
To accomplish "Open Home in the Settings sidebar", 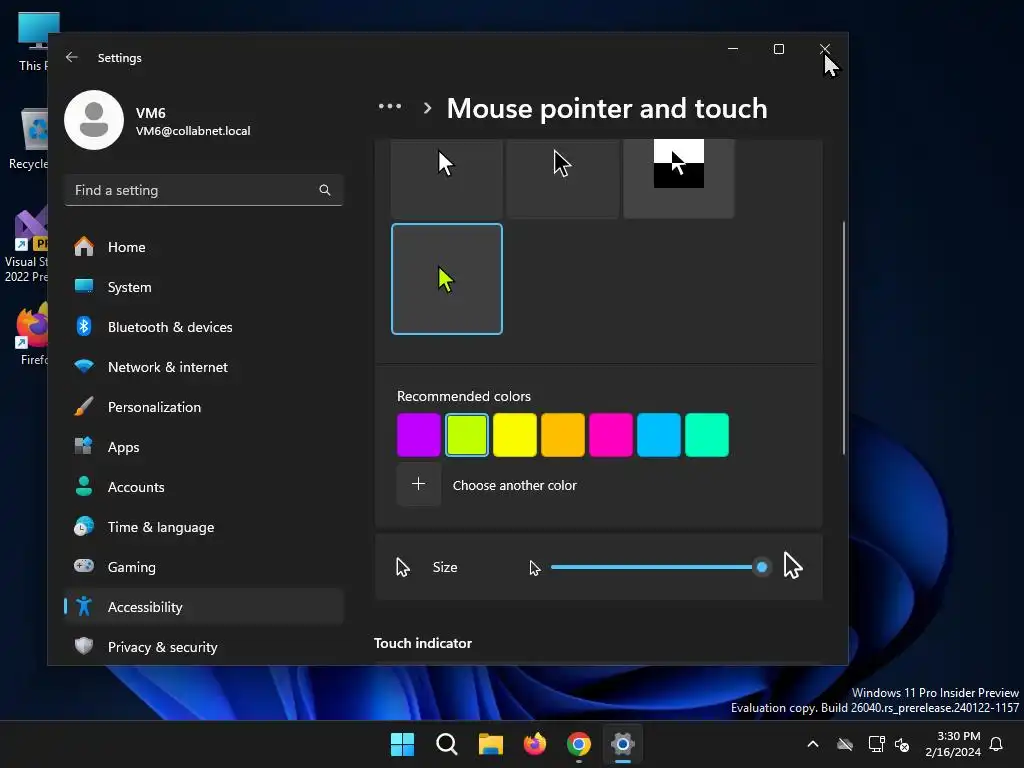I will (203, 247).
